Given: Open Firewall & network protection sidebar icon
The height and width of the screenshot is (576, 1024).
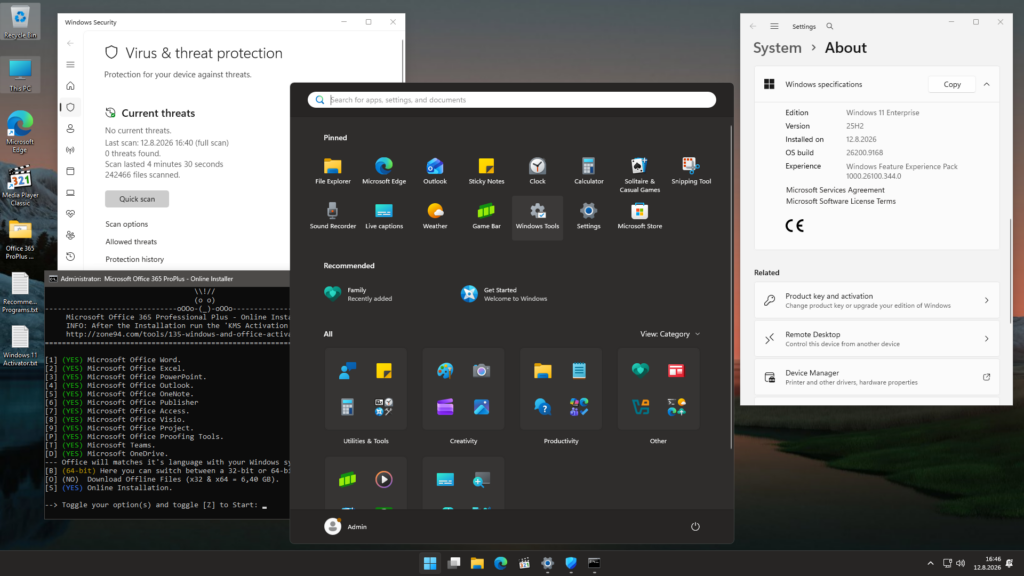Looking at the screenshot, I should coord(71,150).
